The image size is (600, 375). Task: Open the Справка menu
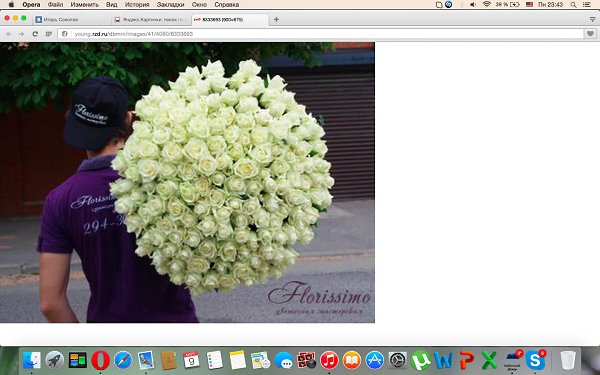click(x=227, y=5)
